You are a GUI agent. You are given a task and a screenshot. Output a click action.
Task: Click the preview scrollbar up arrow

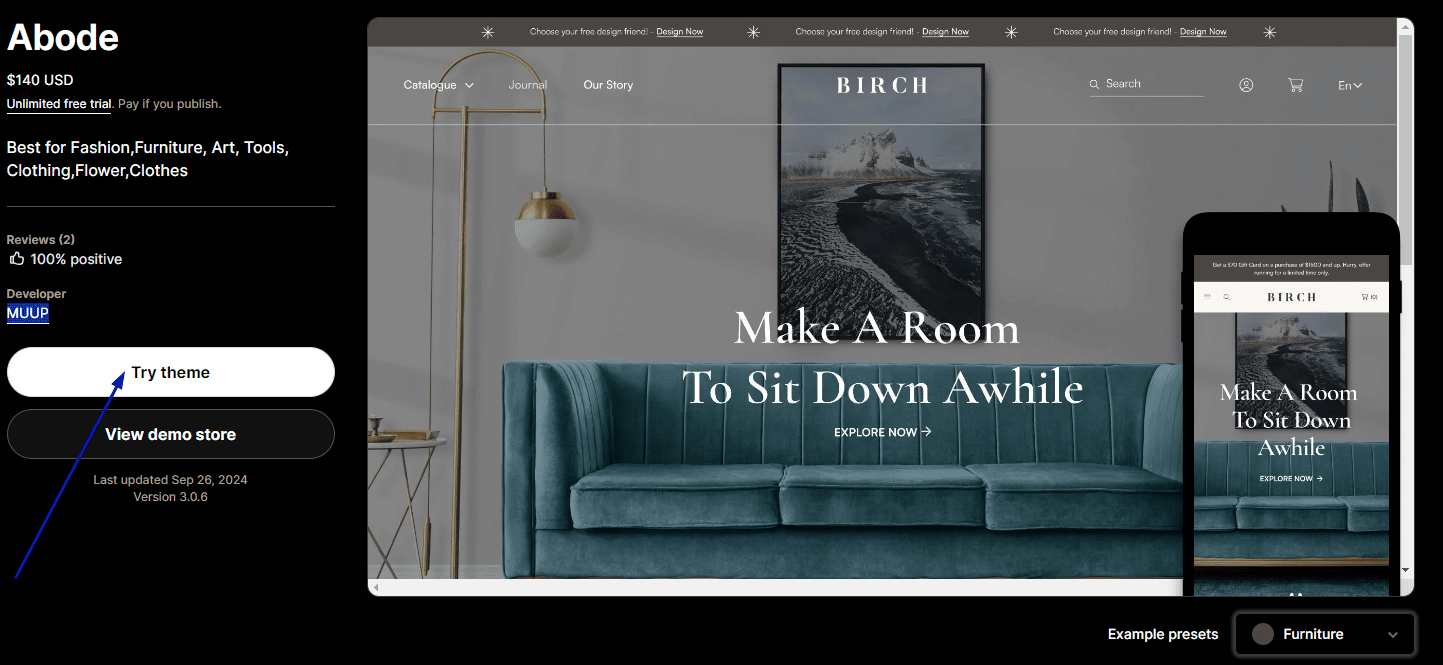1406,26
